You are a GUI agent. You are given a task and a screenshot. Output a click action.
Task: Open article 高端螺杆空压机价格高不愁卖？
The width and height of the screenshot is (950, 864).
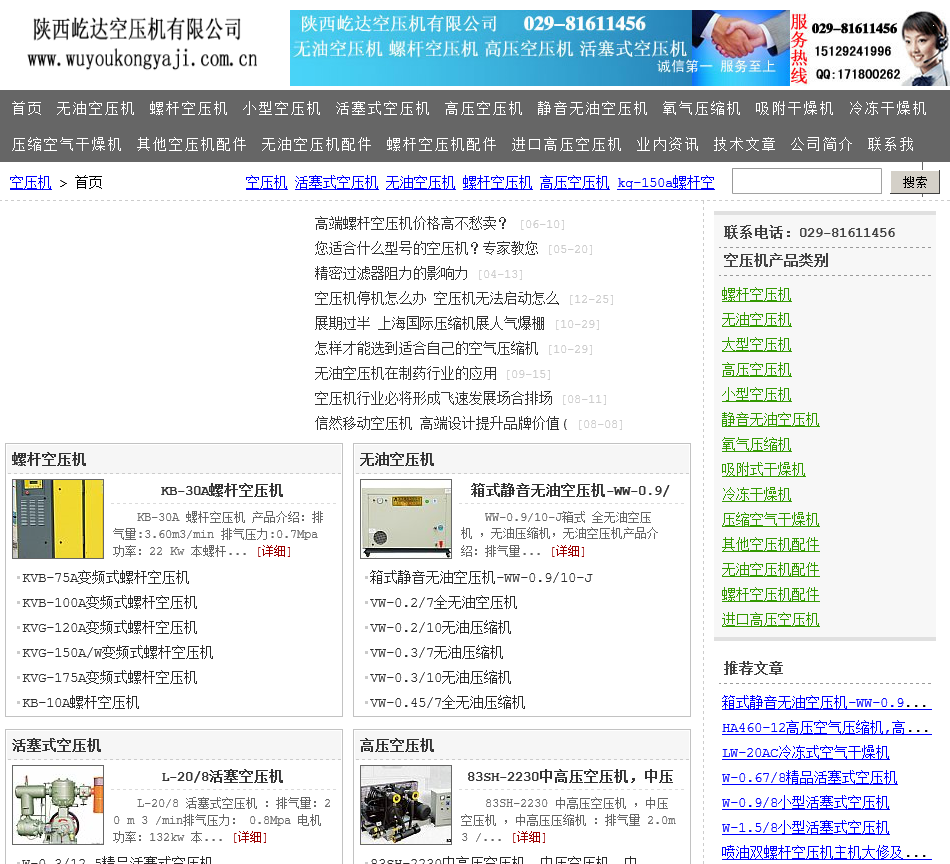411,223
